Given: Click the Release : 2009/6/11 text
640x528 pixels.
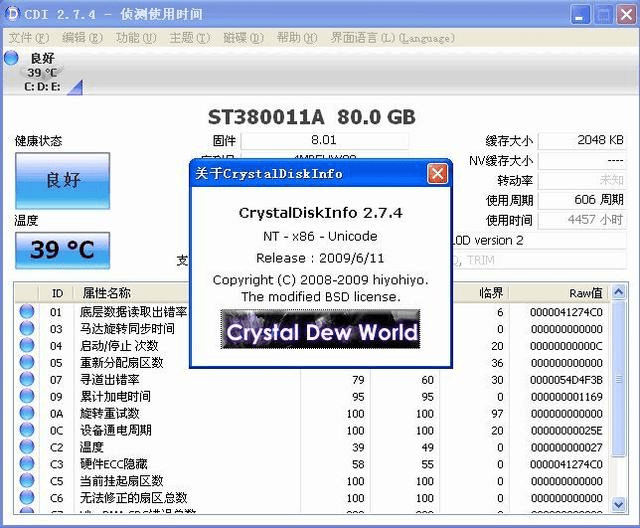Looking at the screenshot, I should (320, 258).
